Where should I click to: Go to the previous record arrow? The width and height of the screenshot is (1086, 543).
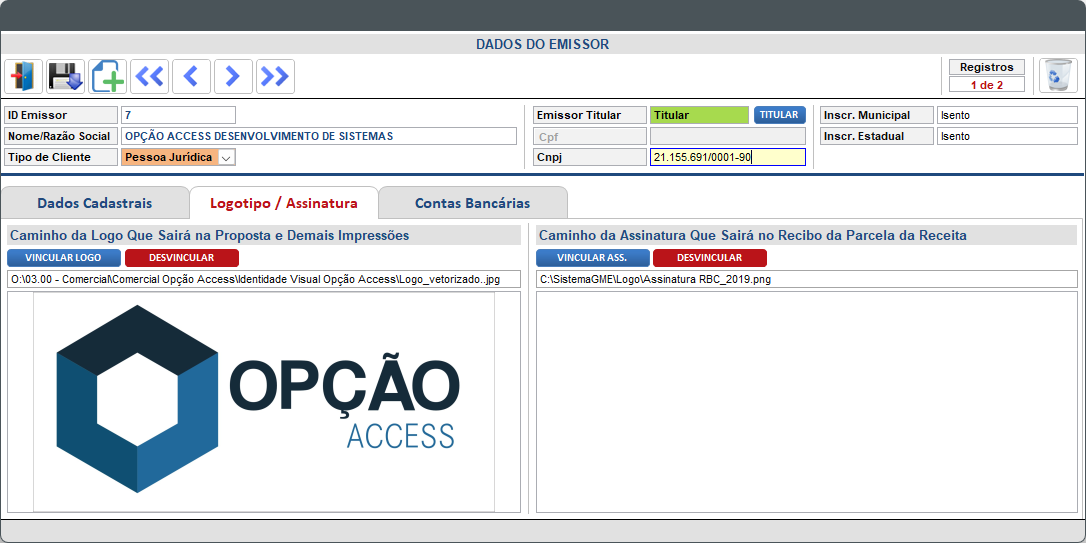[191, 76]
